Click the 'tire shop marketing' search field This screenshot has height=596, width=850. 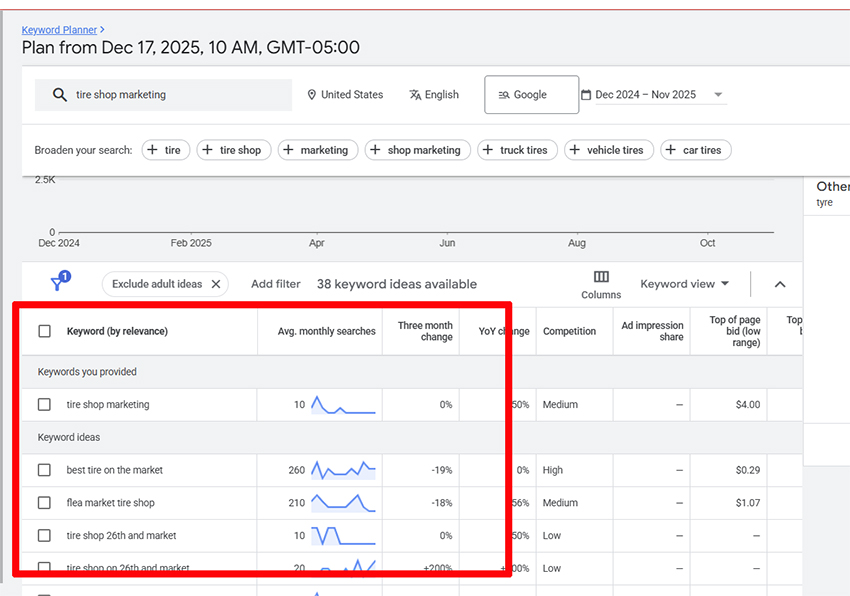[x=180, y=95]
